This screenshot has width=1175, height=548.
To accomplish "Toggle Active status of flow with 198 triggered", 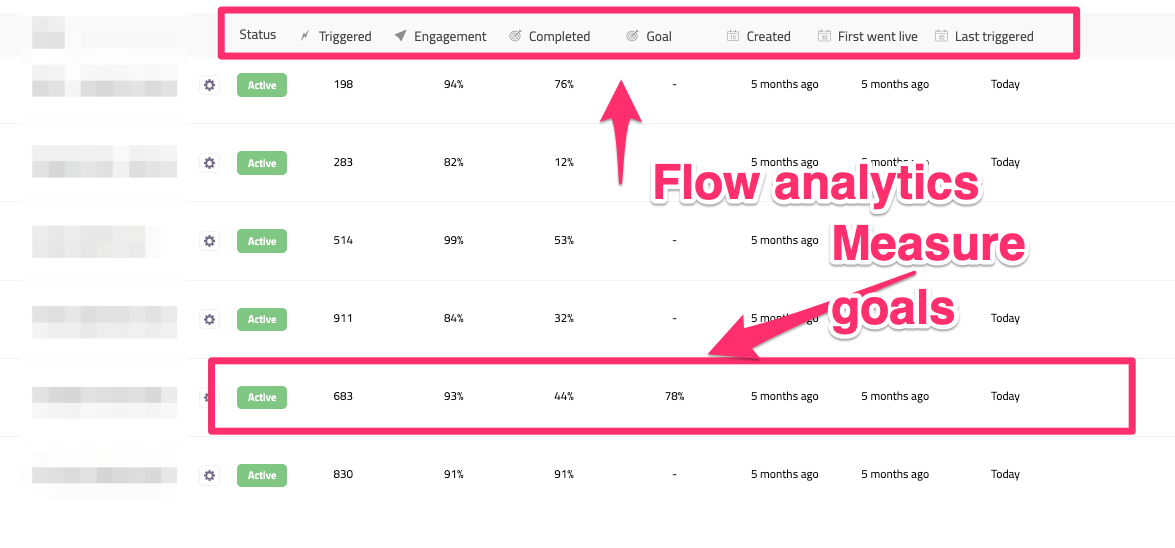I will (x=262, y=85).
